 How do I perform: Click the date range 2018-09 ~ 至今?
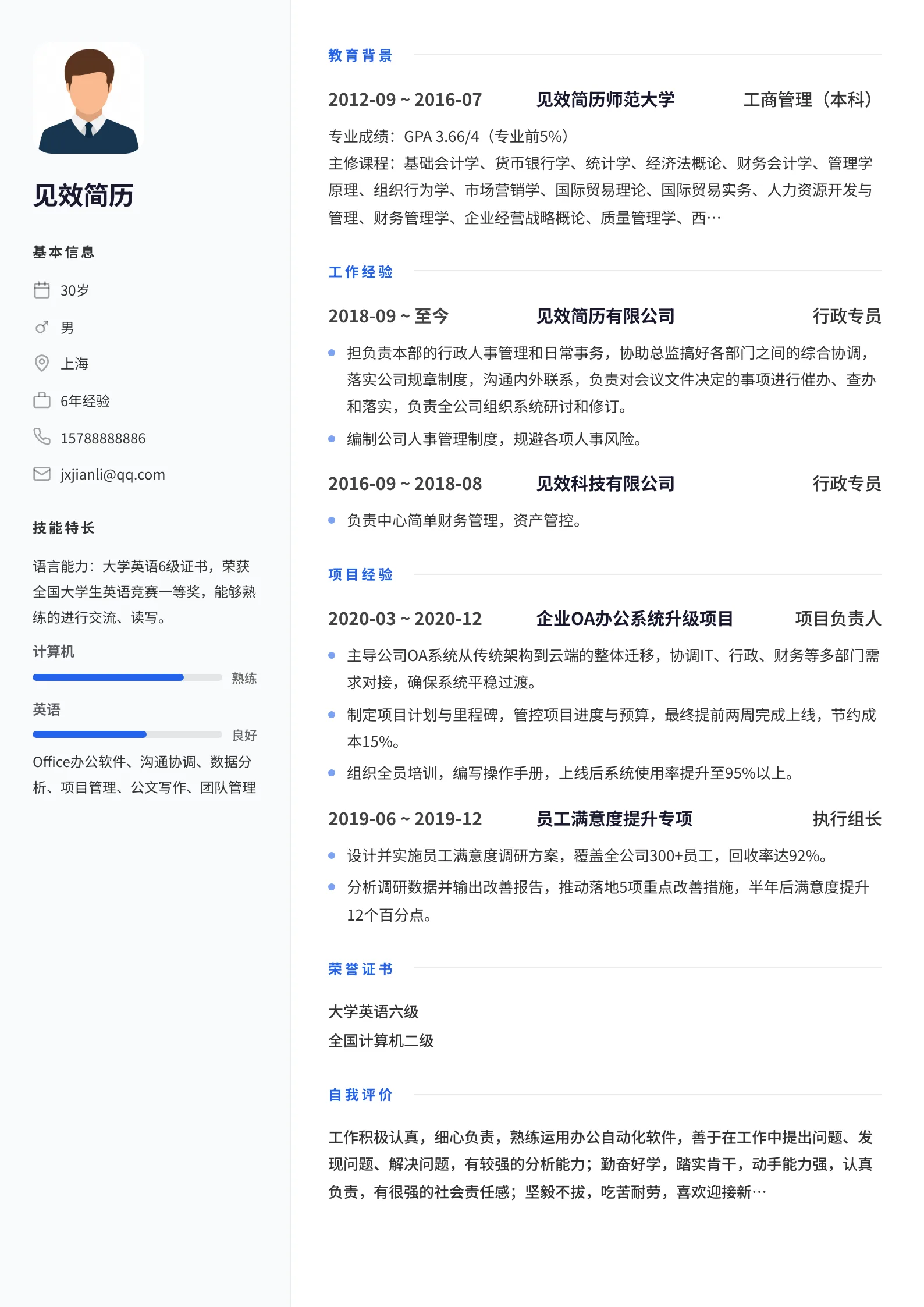click(388, 316)
